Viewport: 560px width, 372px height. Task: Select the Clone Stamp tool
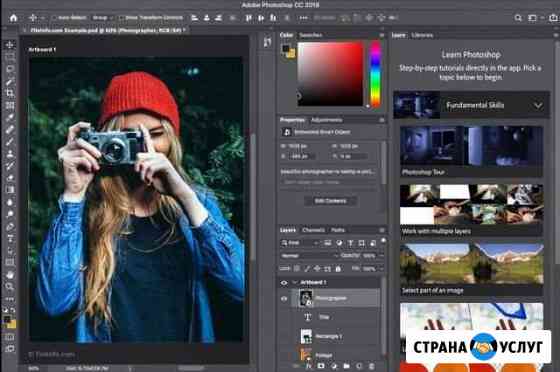[x=10, y=154]
